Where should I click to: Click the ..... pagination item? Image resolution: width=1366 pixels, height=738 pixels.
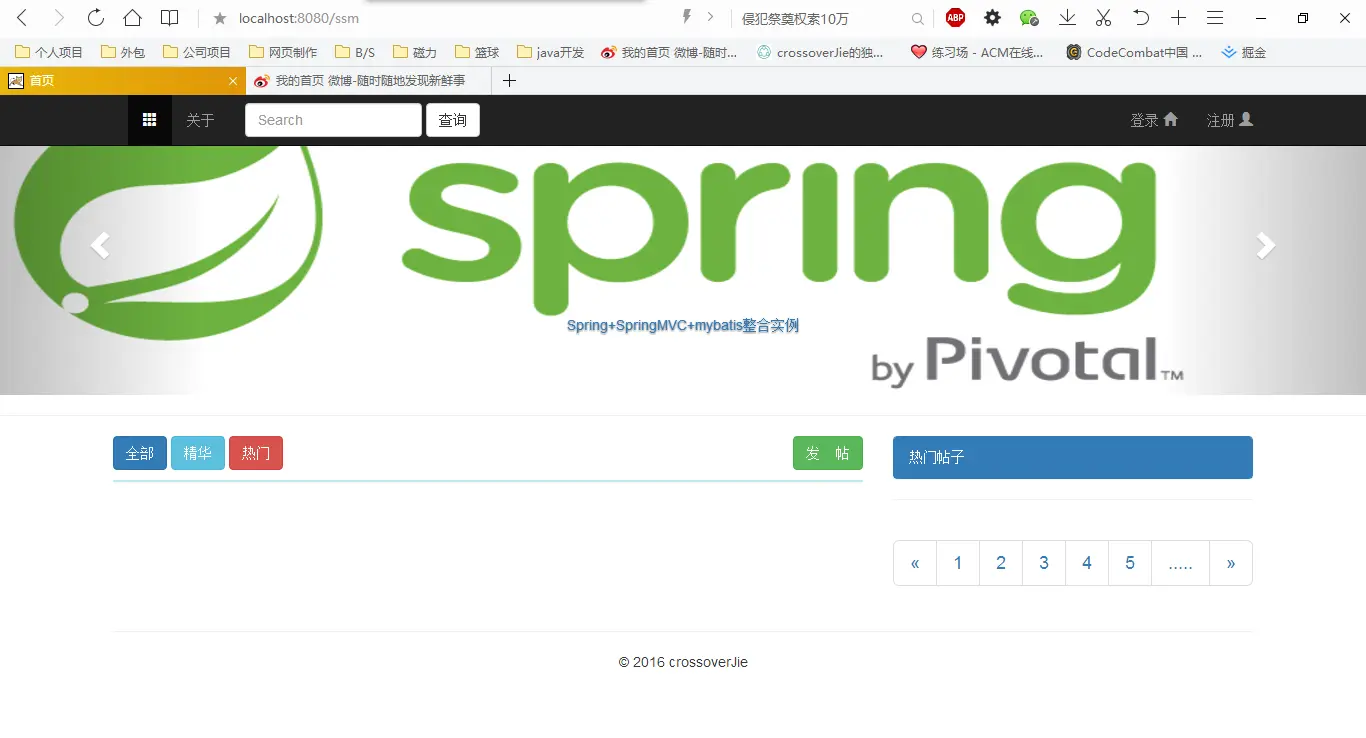[1181, 563]
